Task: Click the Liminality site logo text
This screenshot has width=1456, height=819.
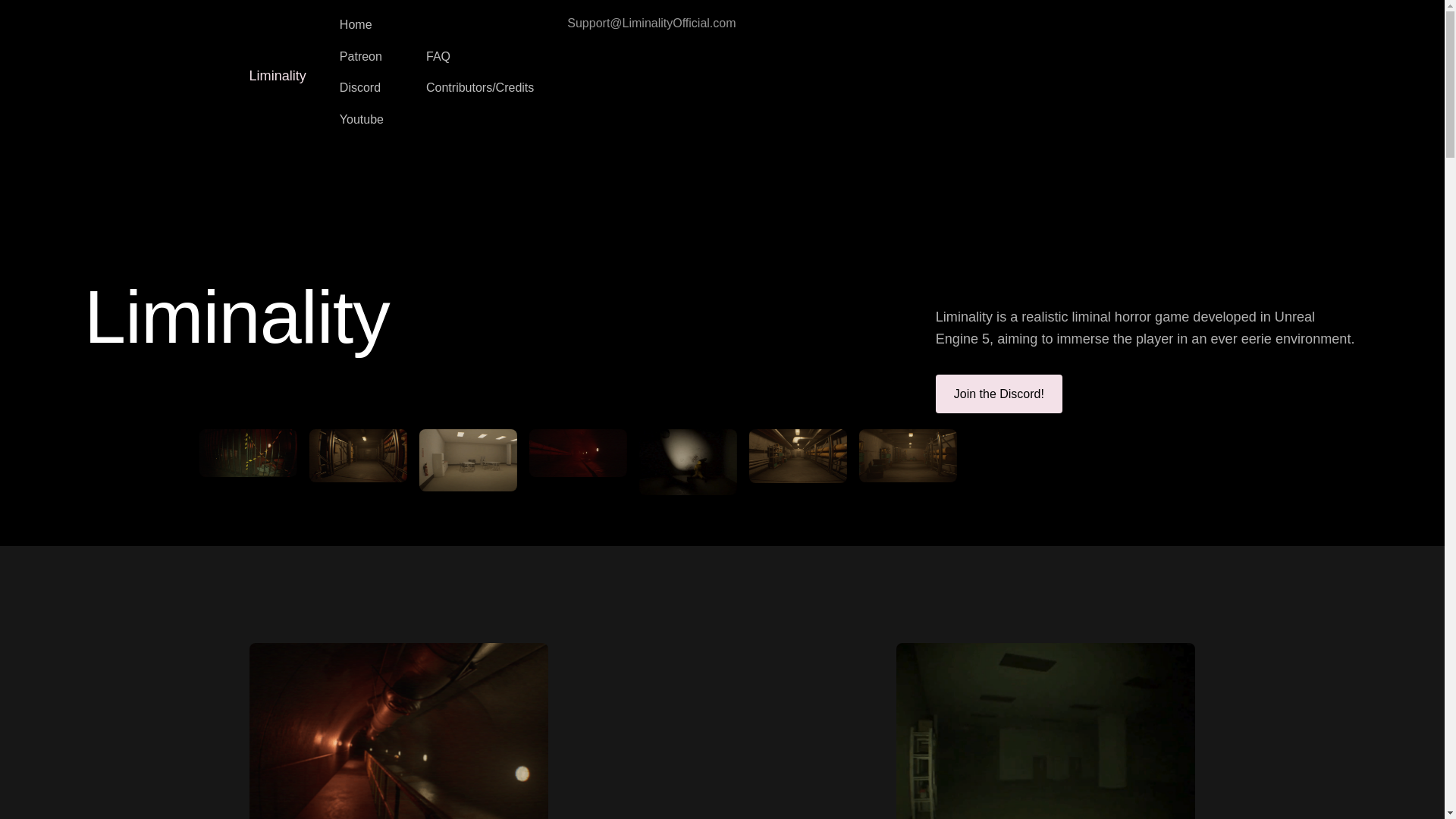Action: (278, 76)
